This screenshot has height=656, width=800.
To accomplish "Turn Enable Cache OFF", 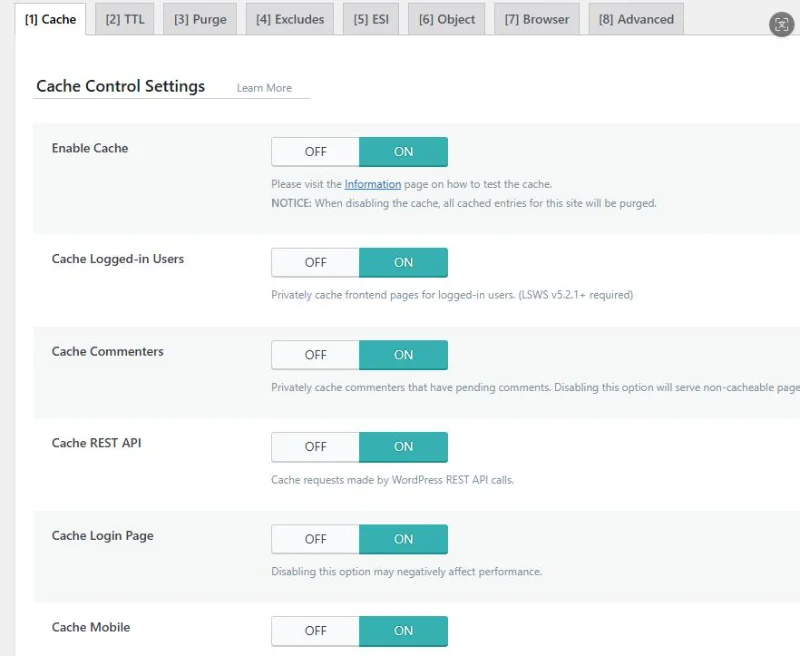I will click(x=315, y=152).
